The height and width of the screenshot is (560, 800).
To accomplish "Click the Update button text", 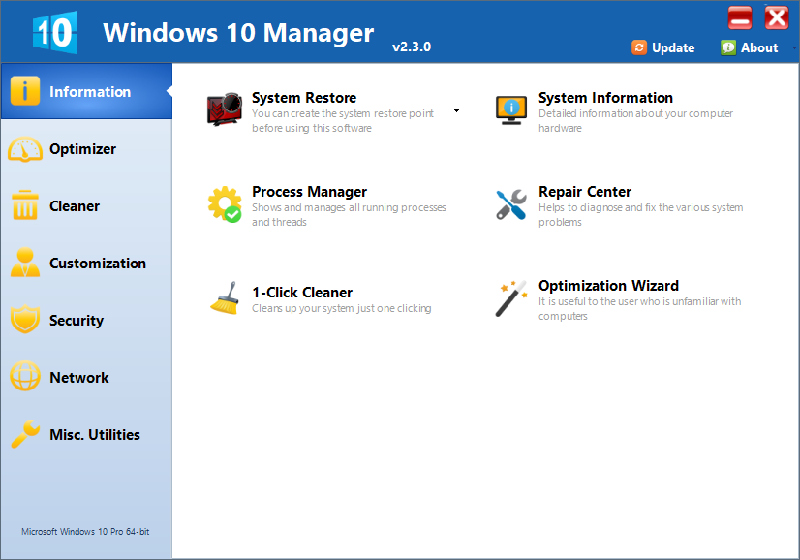I will 673,48.
